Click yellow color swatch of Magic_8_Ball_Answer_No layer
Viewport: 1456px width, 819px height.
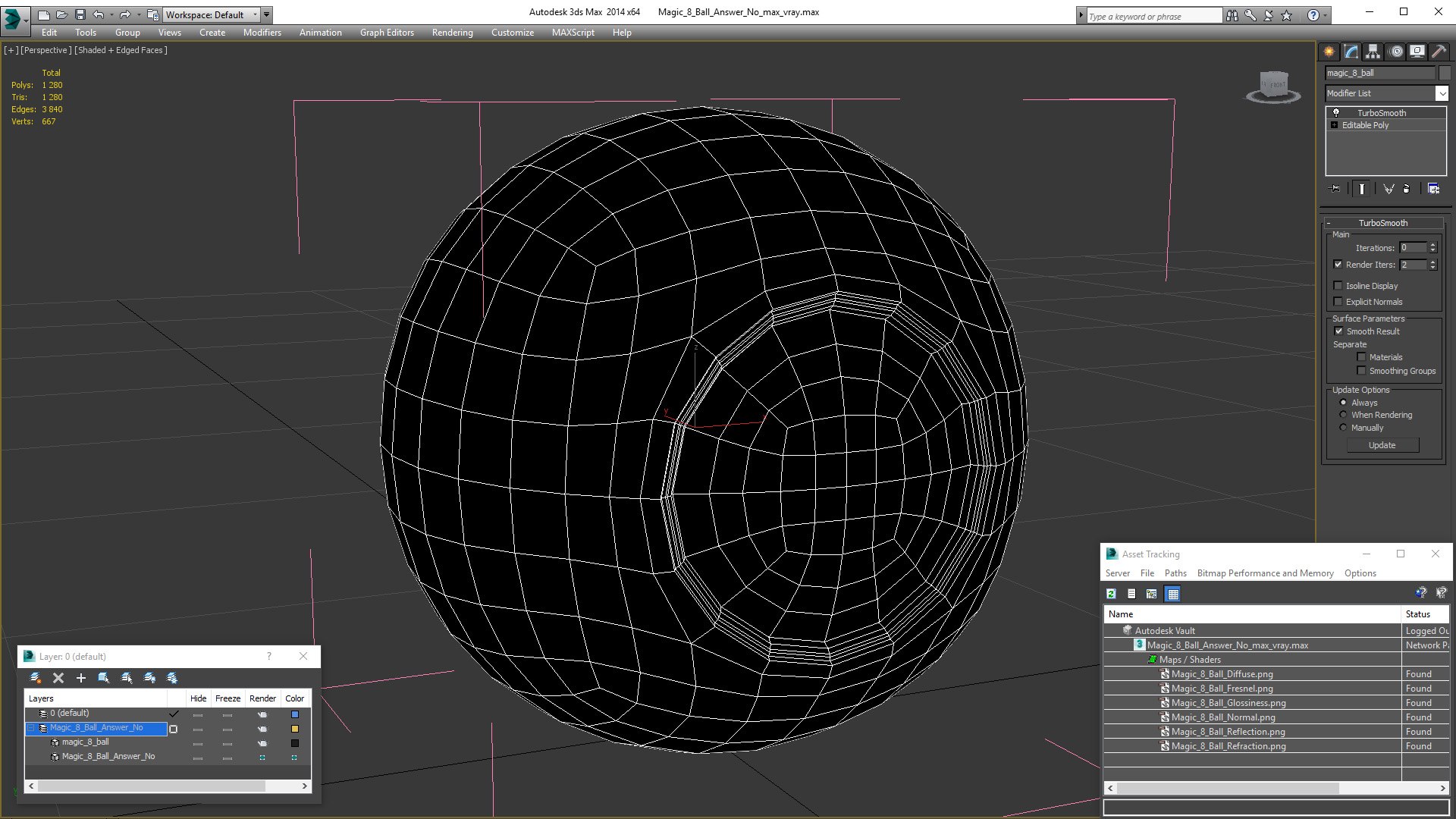pyautogui.click(x=295, y=729)
